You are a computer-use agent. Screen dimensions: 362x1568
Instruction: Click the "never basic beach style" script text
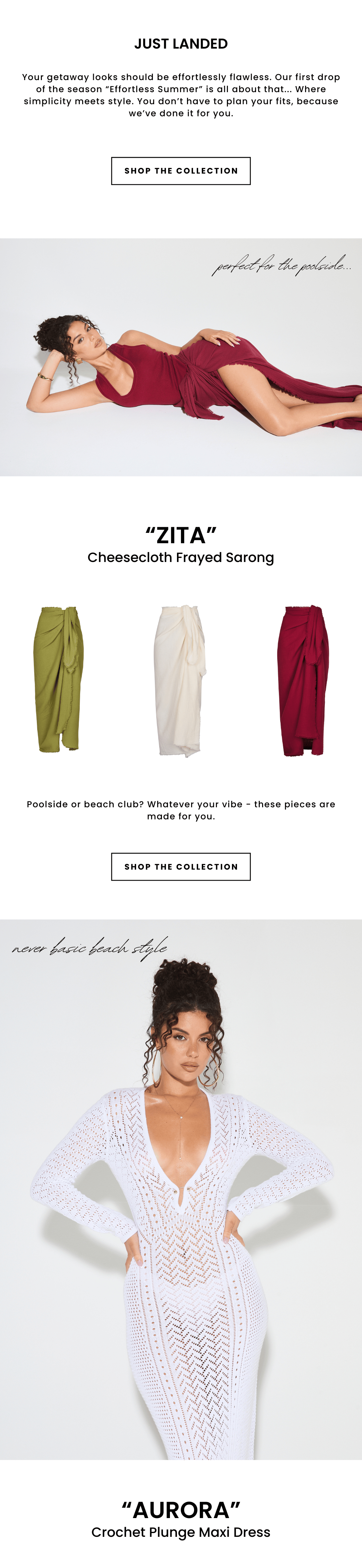89,948
